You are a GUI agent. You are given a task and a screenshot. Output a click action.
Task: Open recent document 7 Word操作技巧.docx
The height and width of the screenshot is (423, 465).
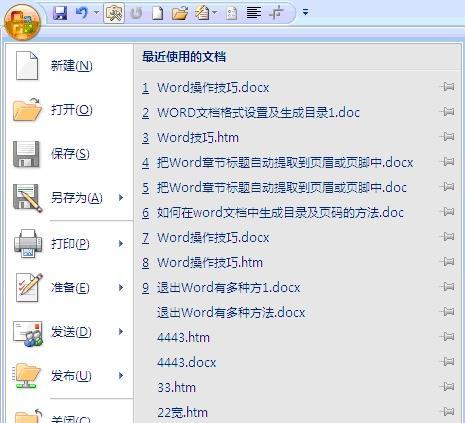[205, 238]
